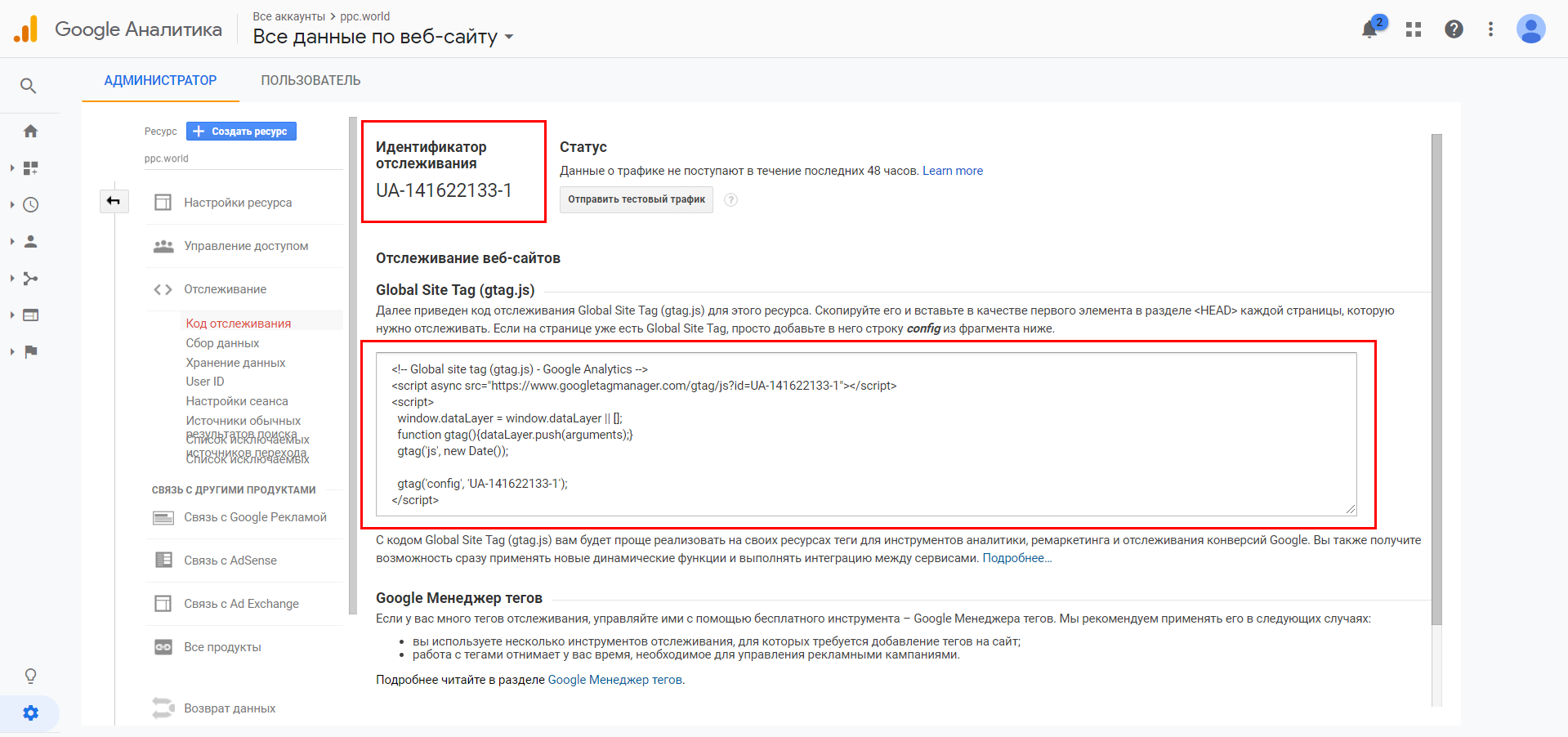Expand the 'Отслеживание' tracking section
The image size is (1568, 737).
tap(225, 289)
